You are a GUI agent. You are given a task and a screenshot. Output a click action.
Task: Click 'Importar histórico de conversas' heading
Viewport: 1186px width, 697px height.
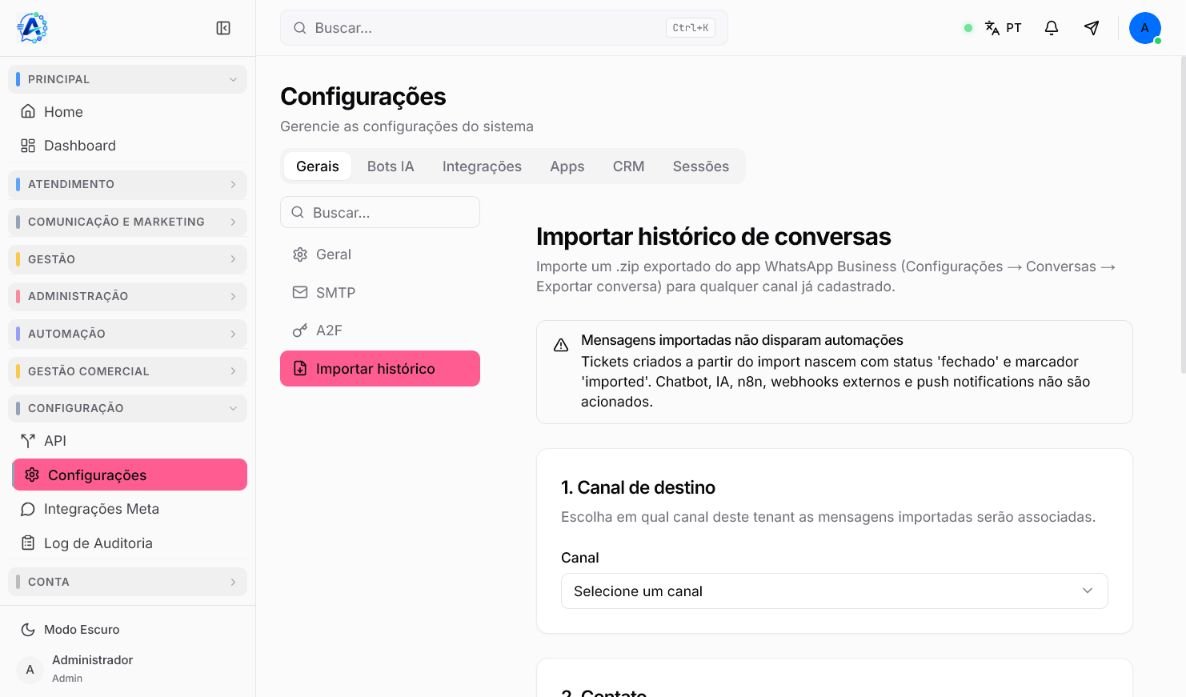click(x=713, y=237)
